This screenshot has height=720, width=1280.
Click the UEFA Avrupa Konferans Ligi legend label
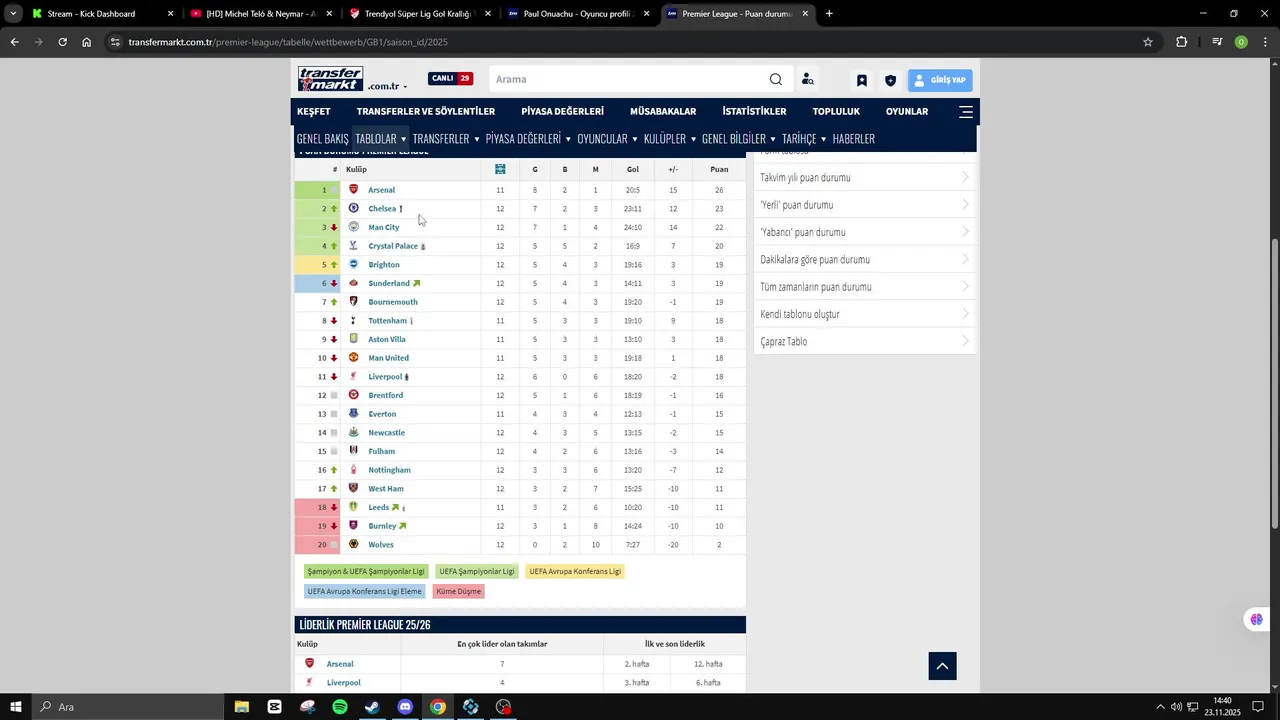coord(575,571)
